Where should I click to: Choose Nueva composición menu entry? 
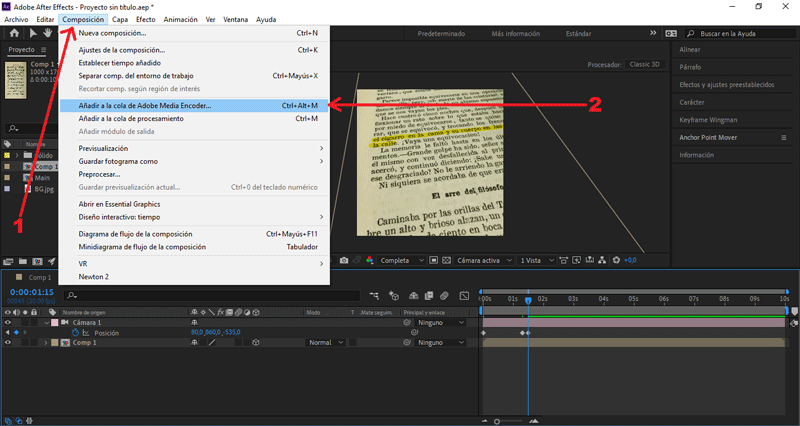pyautogui.click(x=194, y=33)
